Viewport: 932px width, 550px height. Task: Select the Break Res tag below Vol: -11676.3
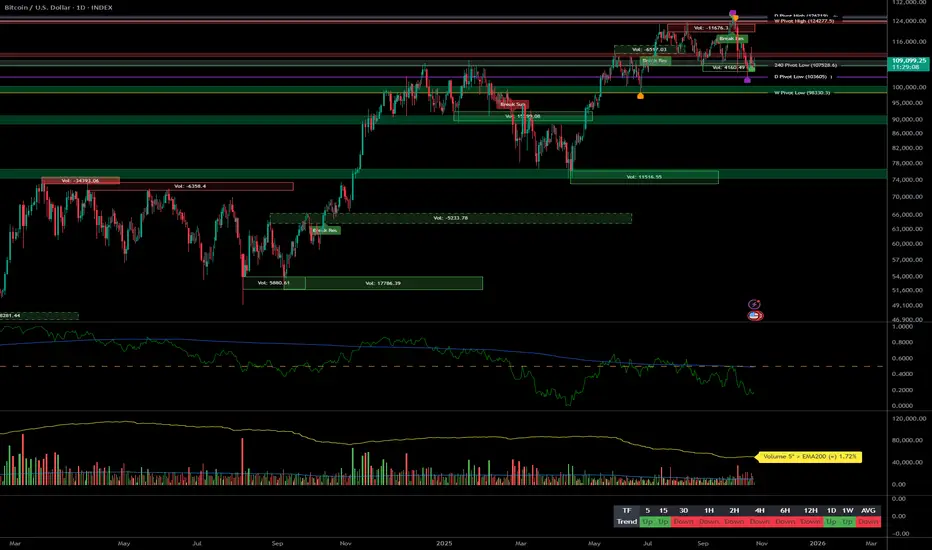click(x=732, y=39)
